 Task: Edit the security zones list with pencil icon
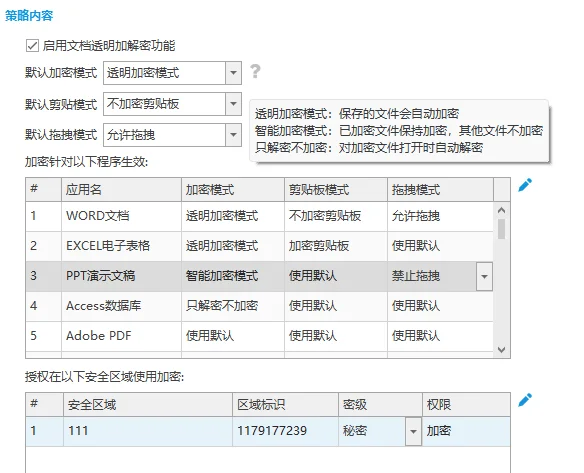coord(525,400)
